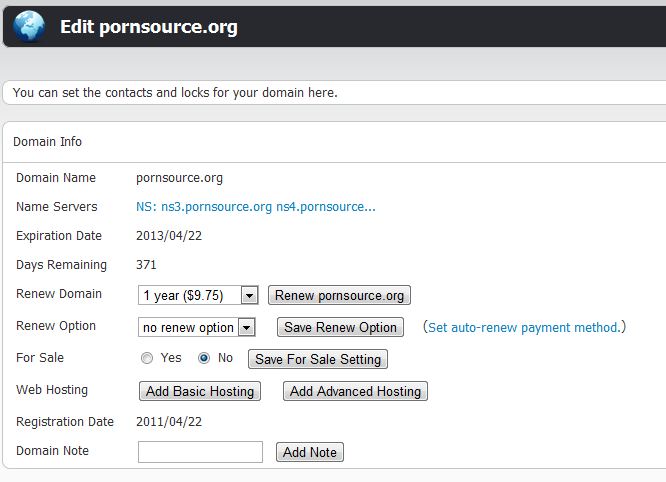
Task: Click the Save For Sale Setting button
Action: coord(317,359)
